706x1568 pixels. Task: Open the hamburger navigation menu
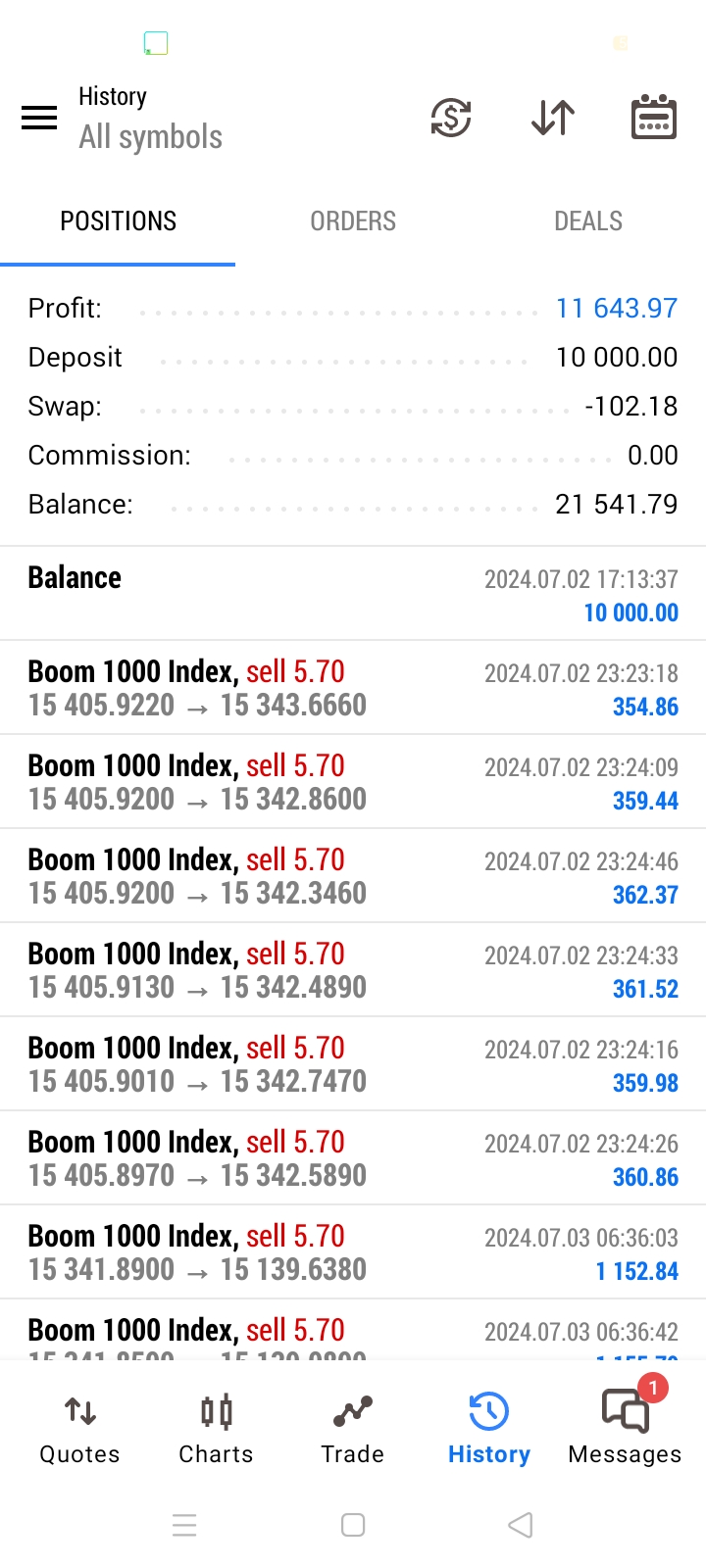(x=39, y=119)
